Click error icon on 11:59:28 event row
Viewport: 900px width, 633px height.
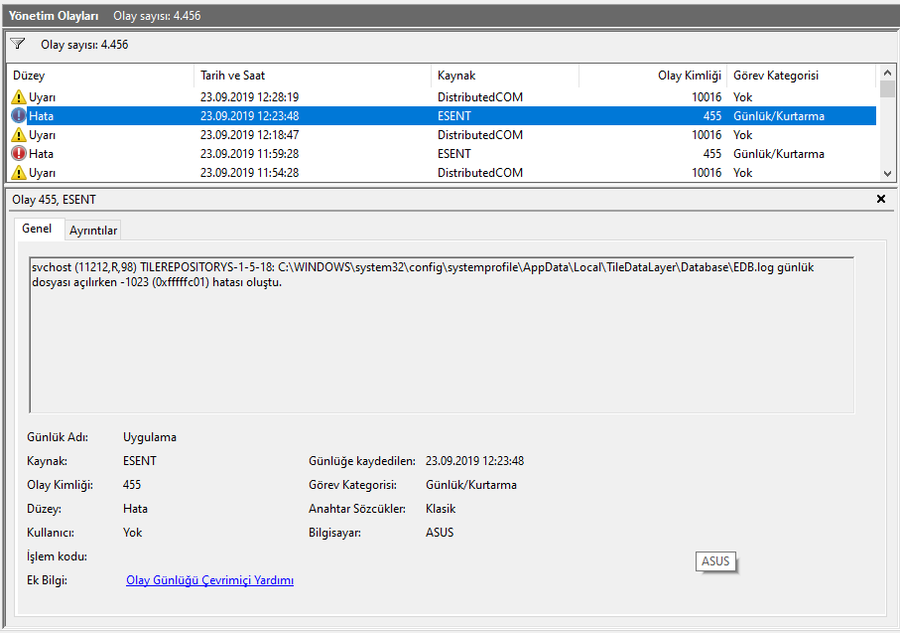19,154
